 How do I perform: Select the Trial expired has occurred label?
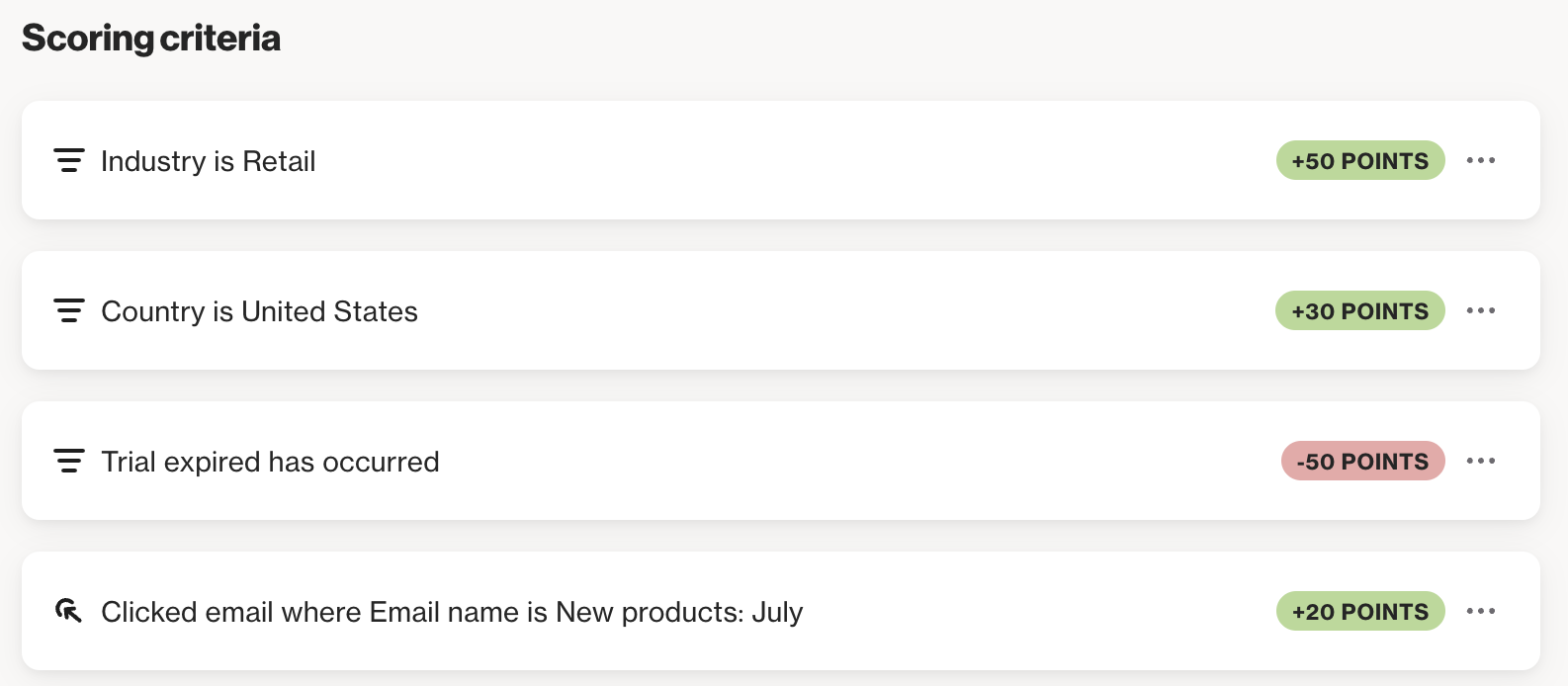[x=270, y=462]
